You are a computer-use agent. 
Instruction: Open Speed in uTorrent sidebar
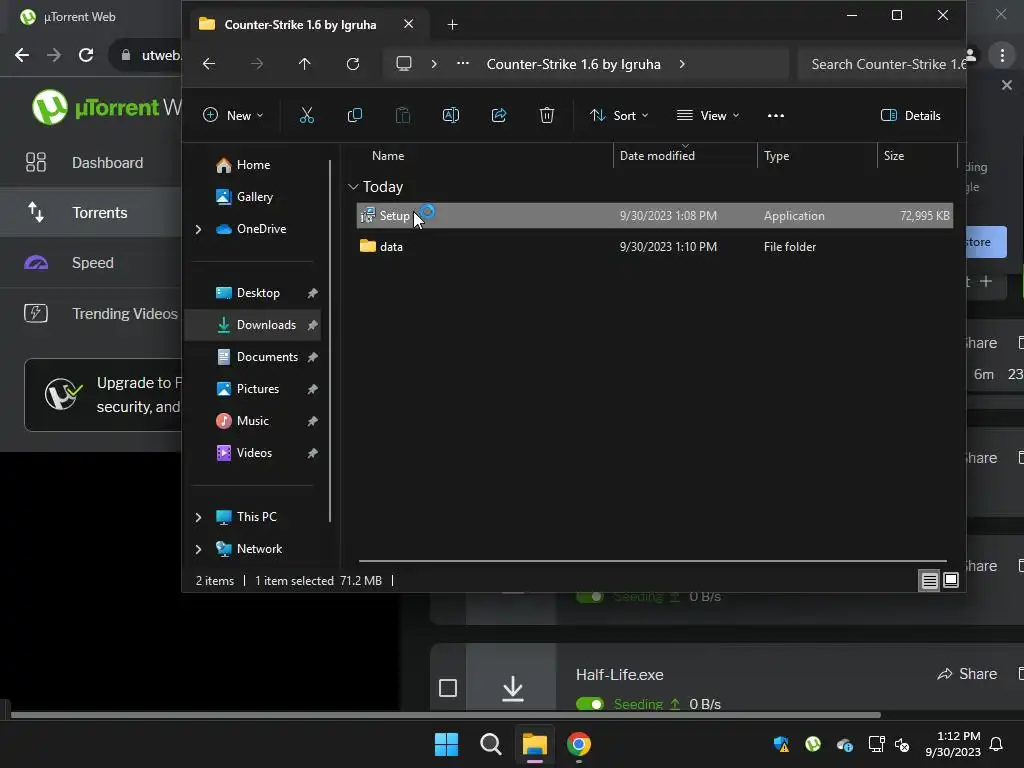[x=91, y=263]
